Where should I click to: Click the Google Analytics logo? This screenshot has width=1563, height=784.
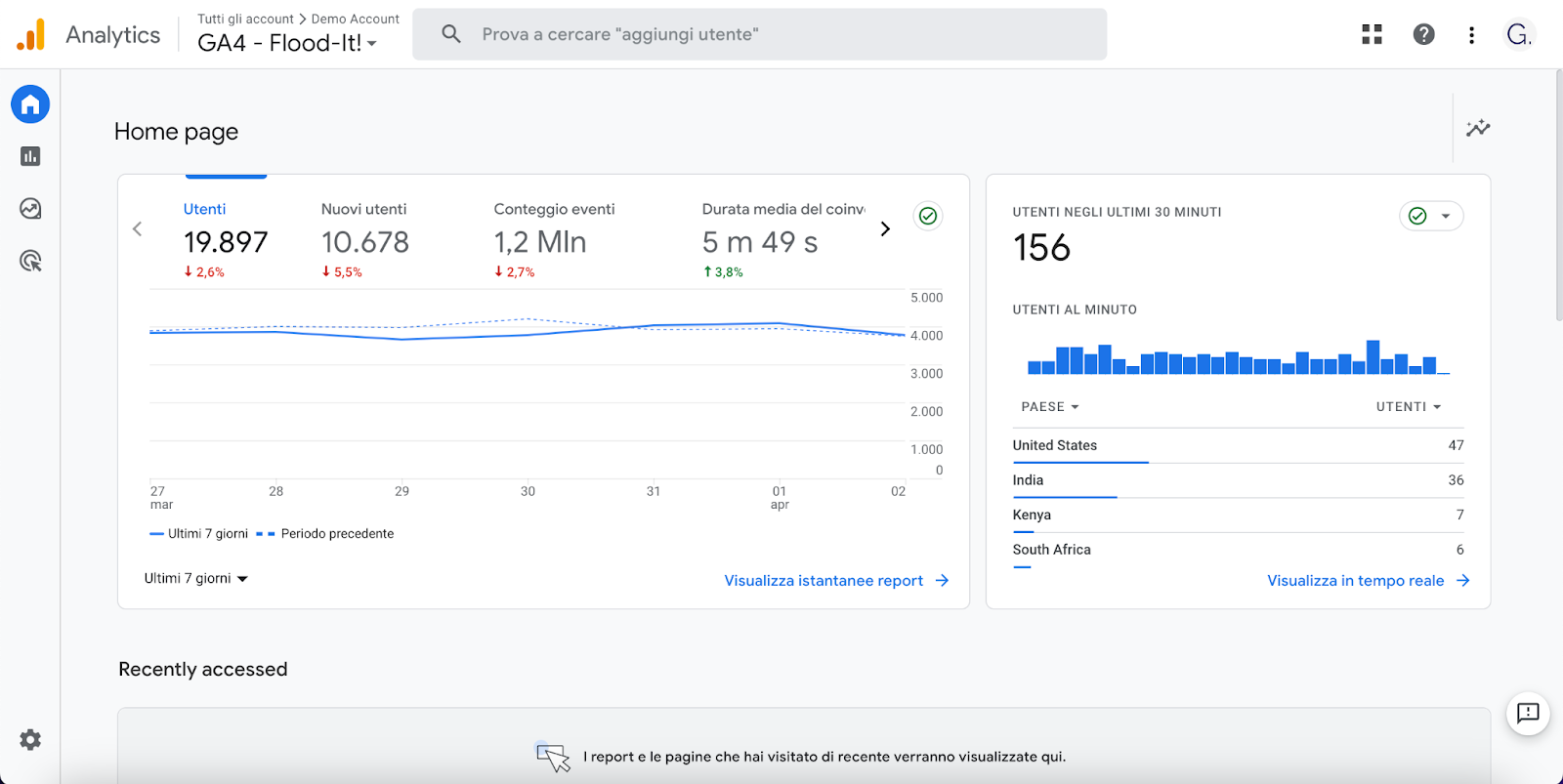(31, 34)
